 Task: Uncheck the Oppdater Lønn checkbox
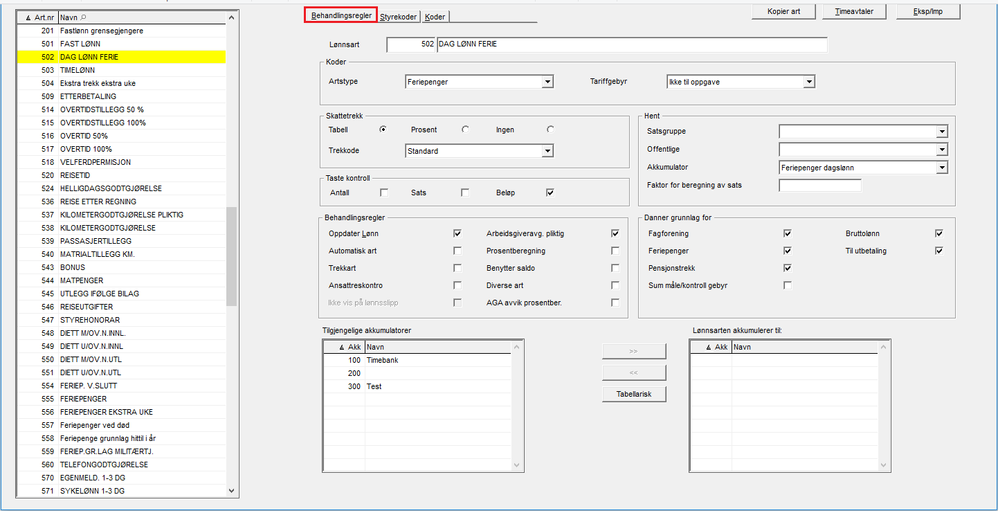(x=457, y=233)
